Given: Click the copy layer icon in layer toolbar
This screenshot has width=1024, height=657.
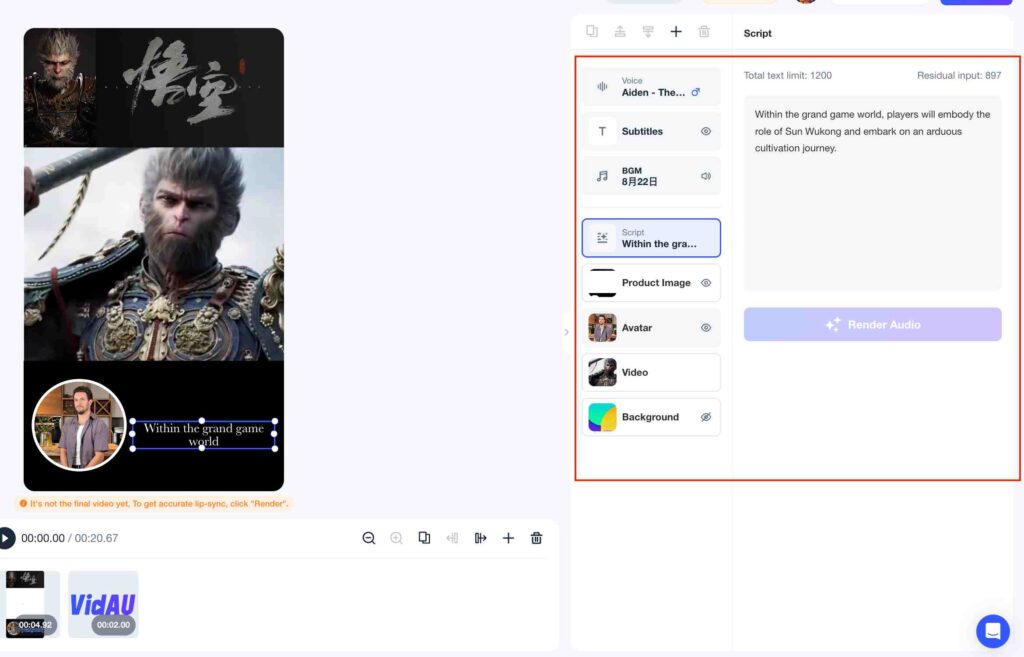Looking at the screenshot, I should [592, 31].
